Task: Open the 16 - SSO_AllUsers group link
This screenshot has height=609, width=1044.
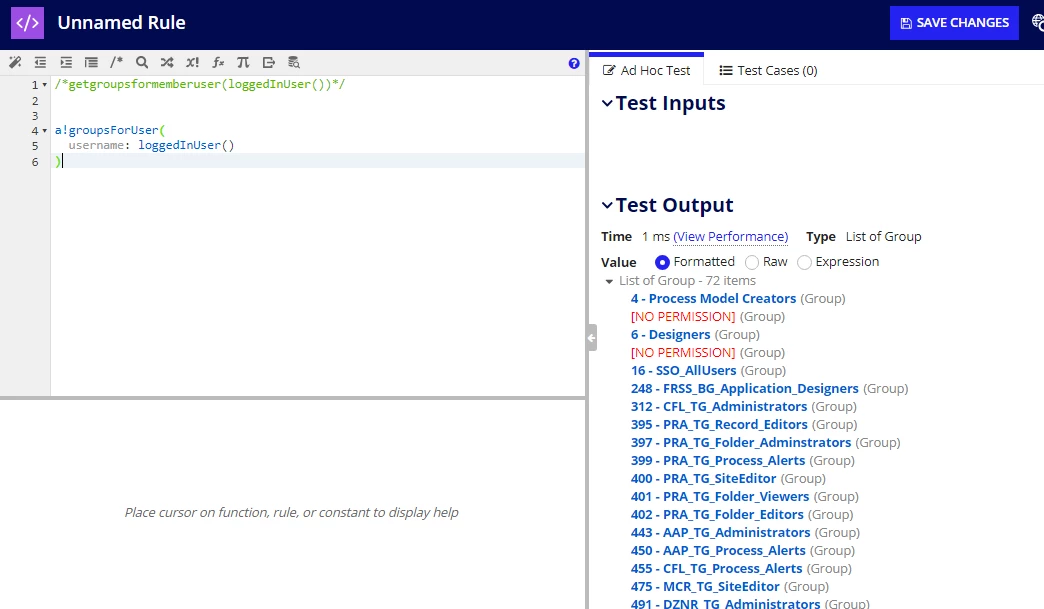Action: (x=683, y=370)
